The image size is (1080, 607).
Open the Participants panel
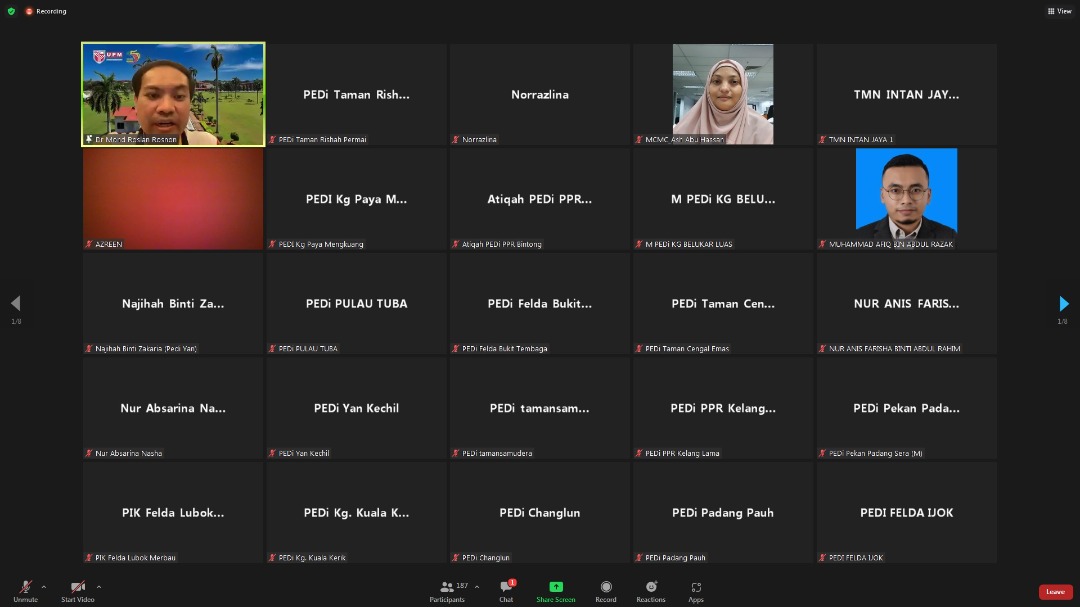(x=447, y=588)
